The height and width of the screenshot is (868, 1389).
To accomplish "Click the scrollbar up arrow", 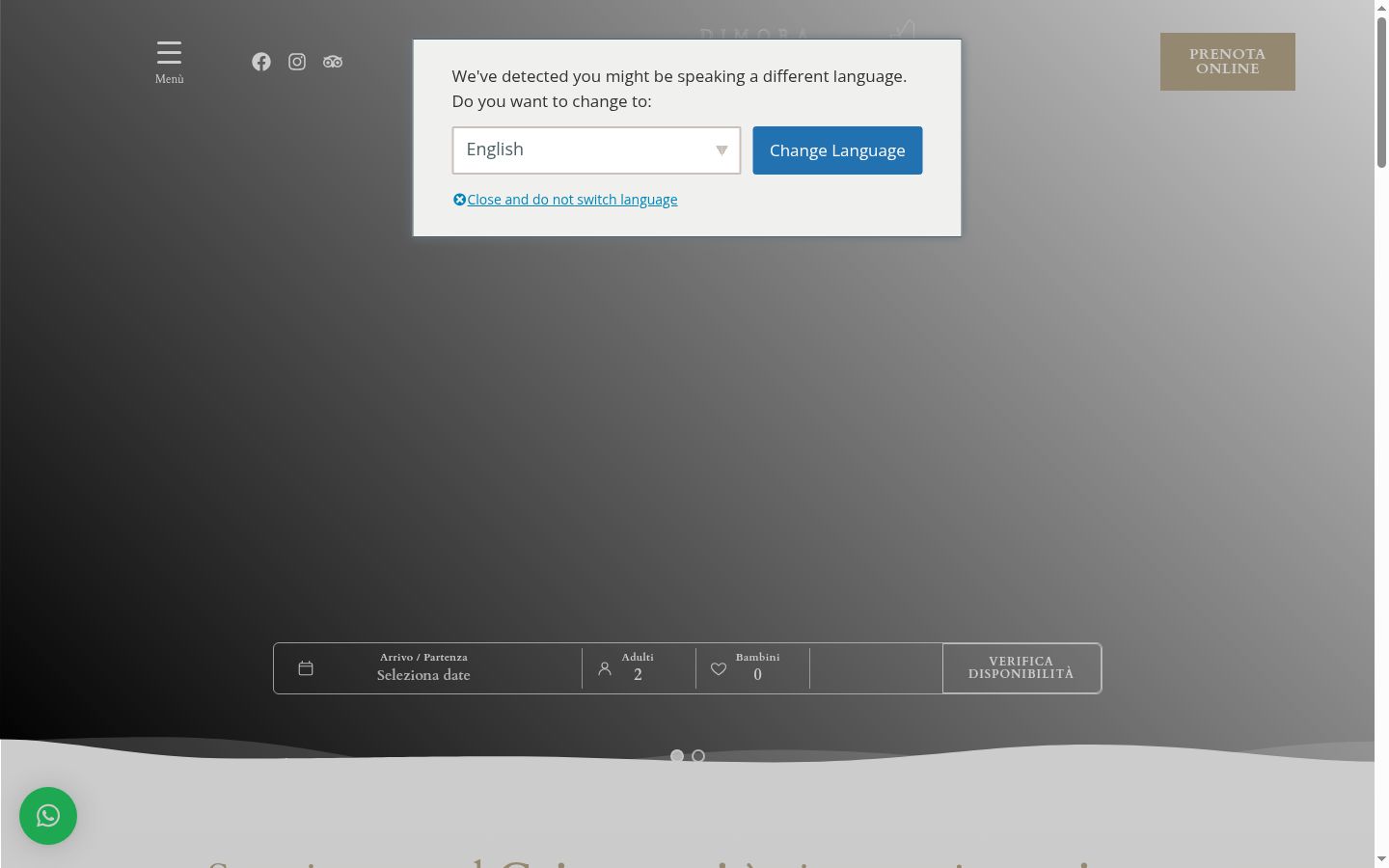I will 1381,8.
